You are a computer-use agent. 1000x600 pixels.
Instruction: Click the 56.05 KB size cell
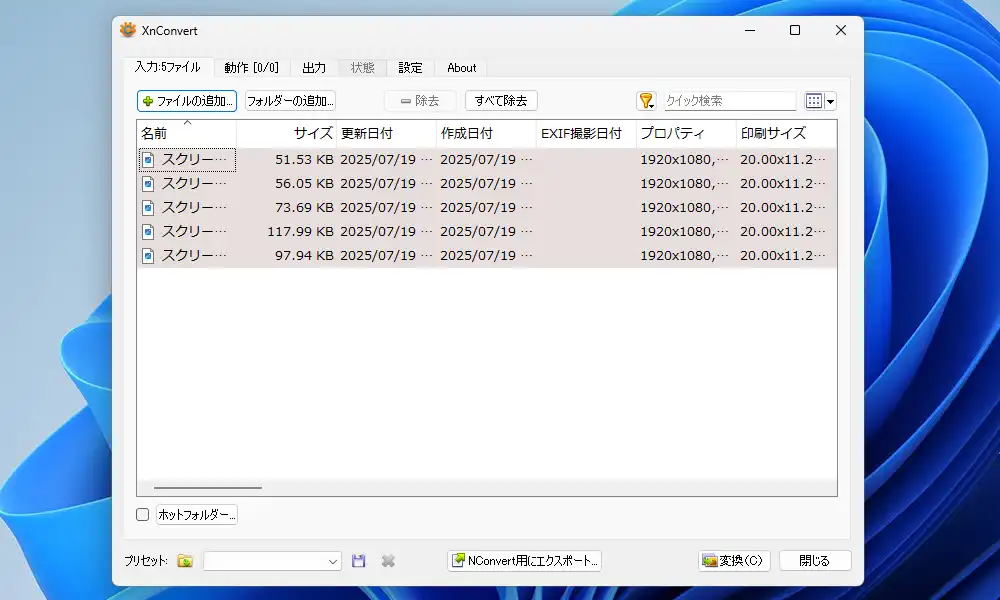coord(304,184)
